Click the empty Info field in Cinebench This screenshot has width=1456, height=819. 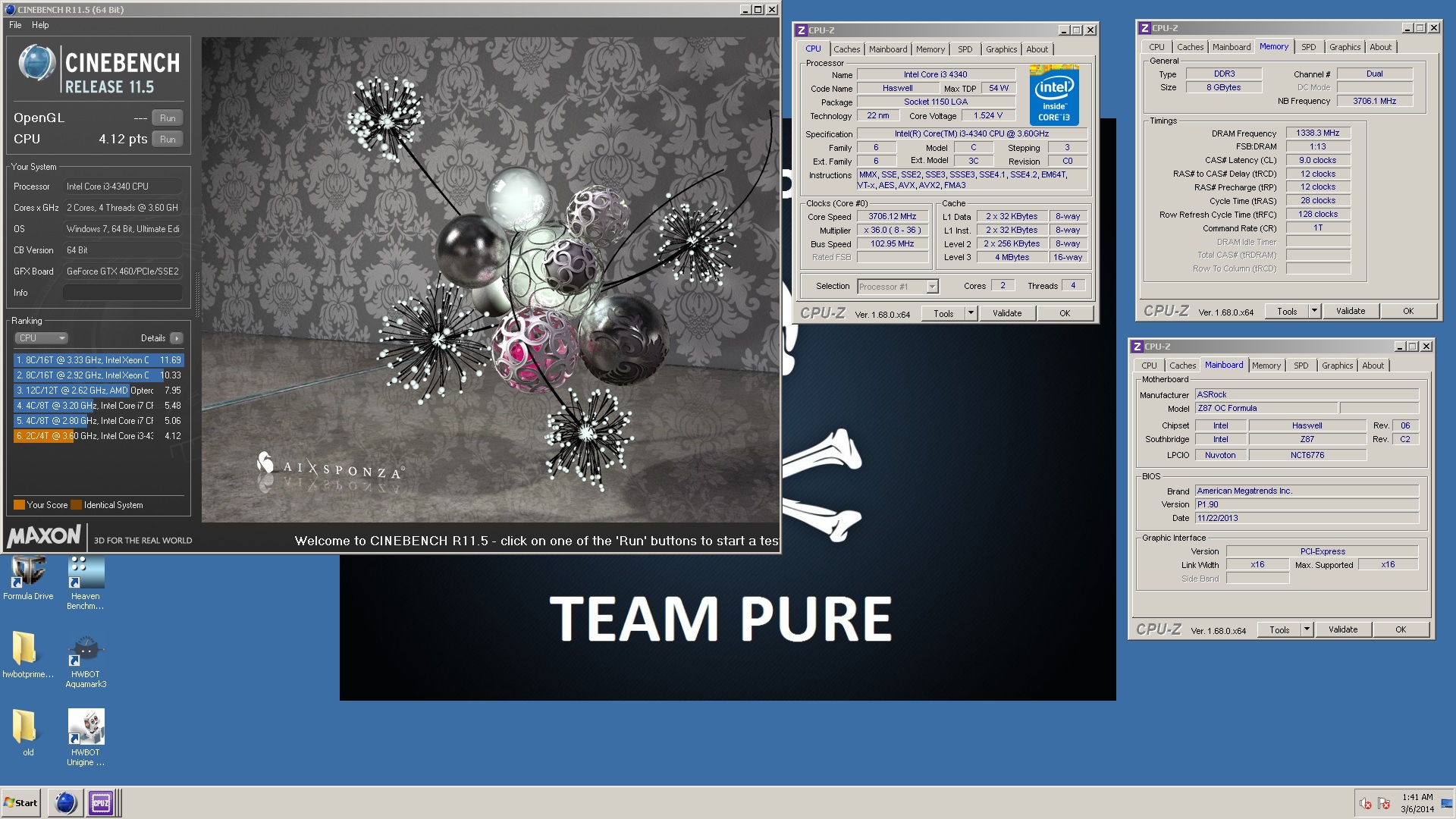122,293
